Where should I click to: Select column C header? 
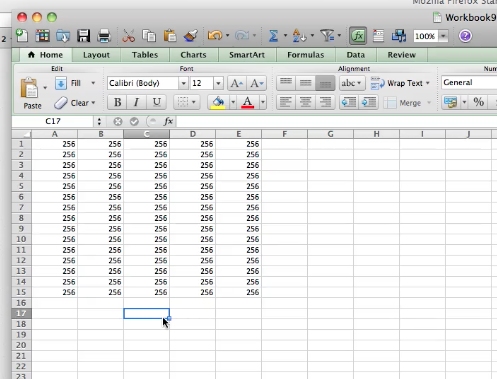(146, 134)
